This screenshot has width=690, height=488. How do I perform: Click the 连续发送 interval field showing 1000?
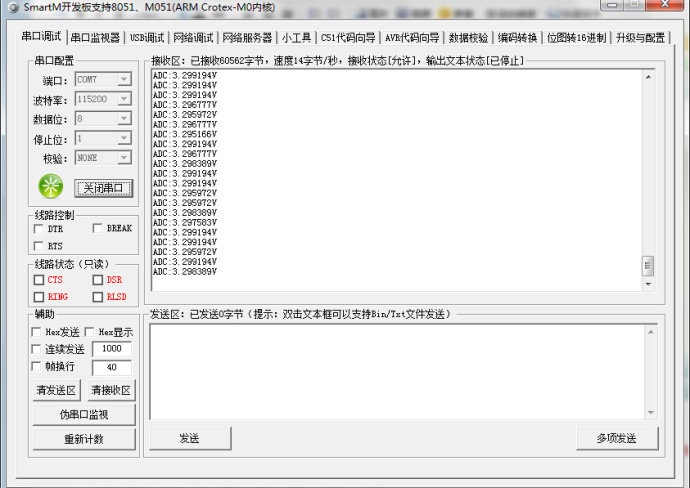[x=111, y=349]
